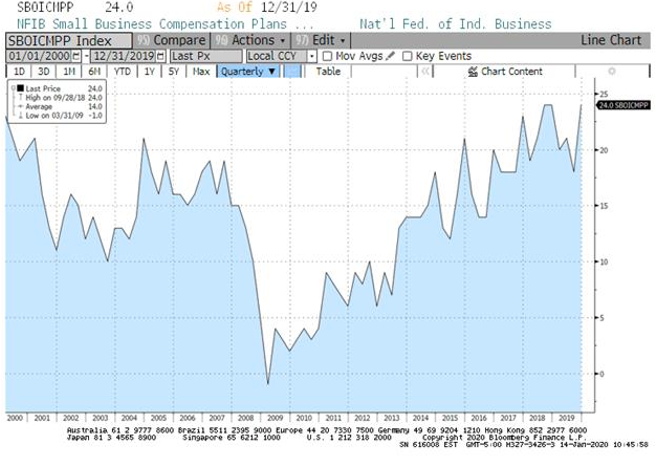Switch to the Table tab

point(328,72)
